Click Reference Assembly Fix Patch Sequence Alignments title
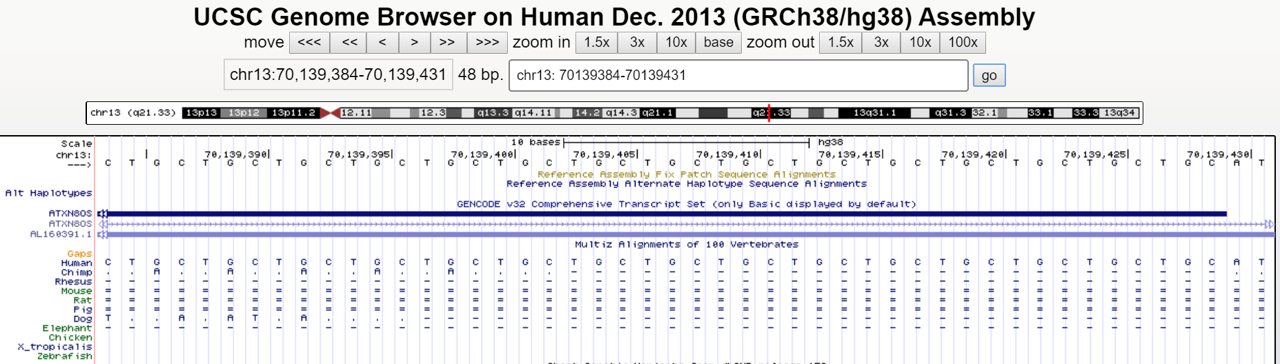This screenshot has width=1280, height=364. coord(686,174)
